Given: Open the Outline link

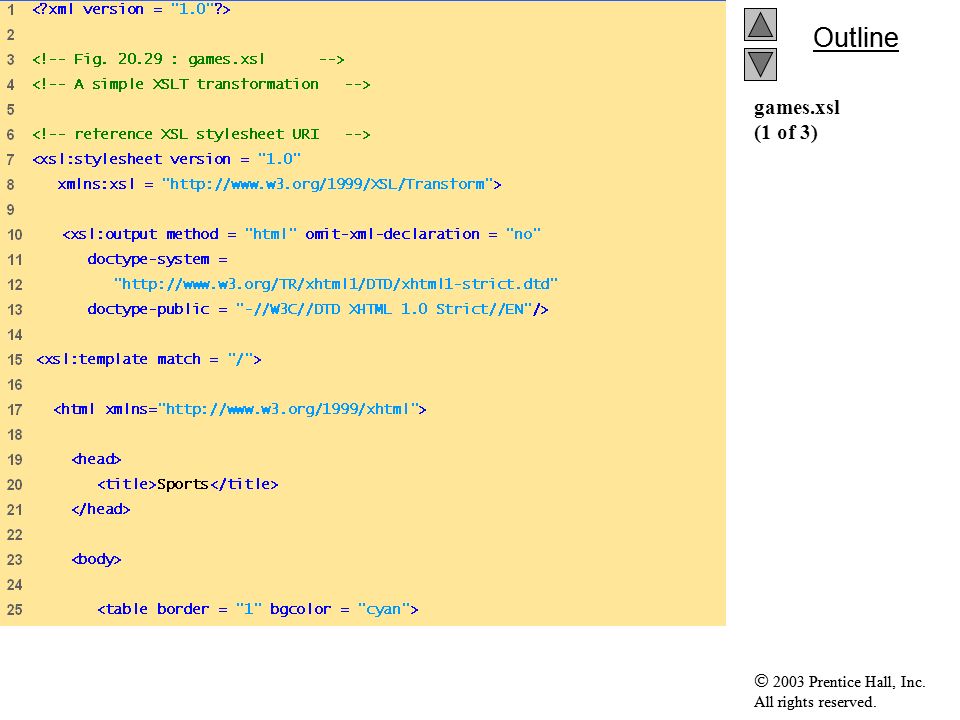Looking at the screenshot, I should (855, 38).
